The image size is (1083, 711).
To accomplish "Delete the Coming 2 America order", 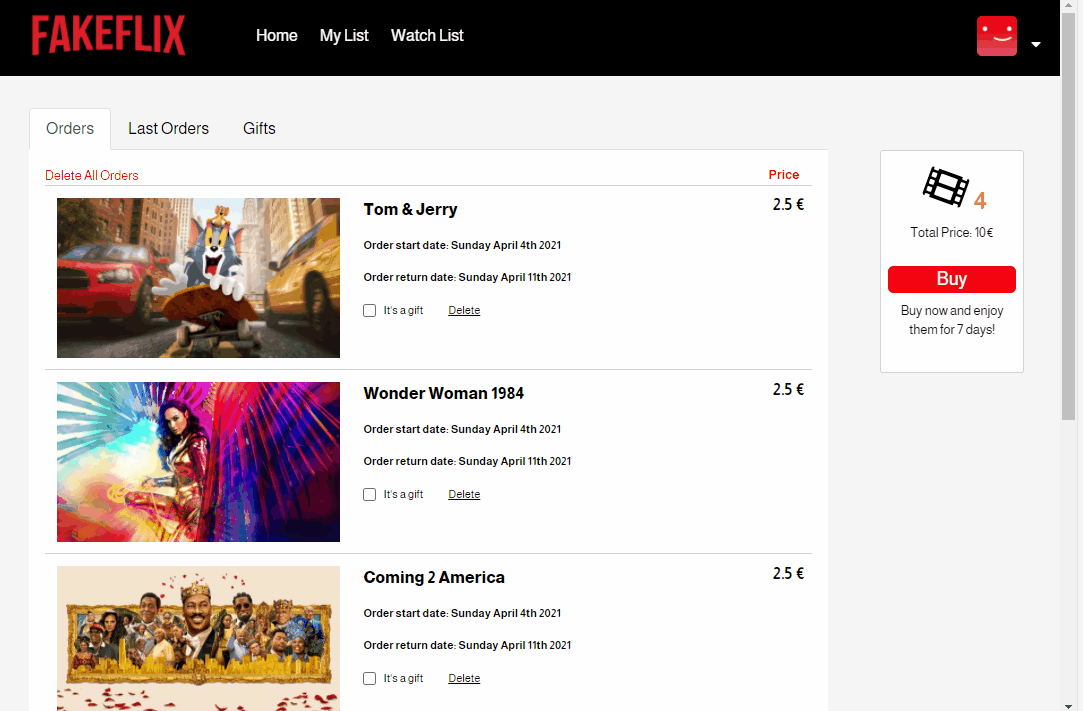I will [464, 678].
